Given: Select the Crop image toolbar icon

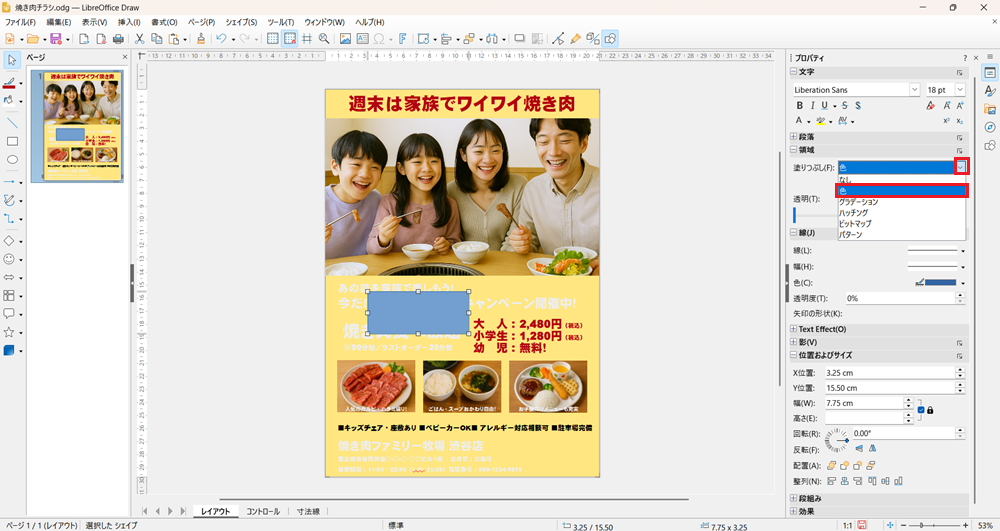Looking at the screenshot, I should tap(537, 38).
